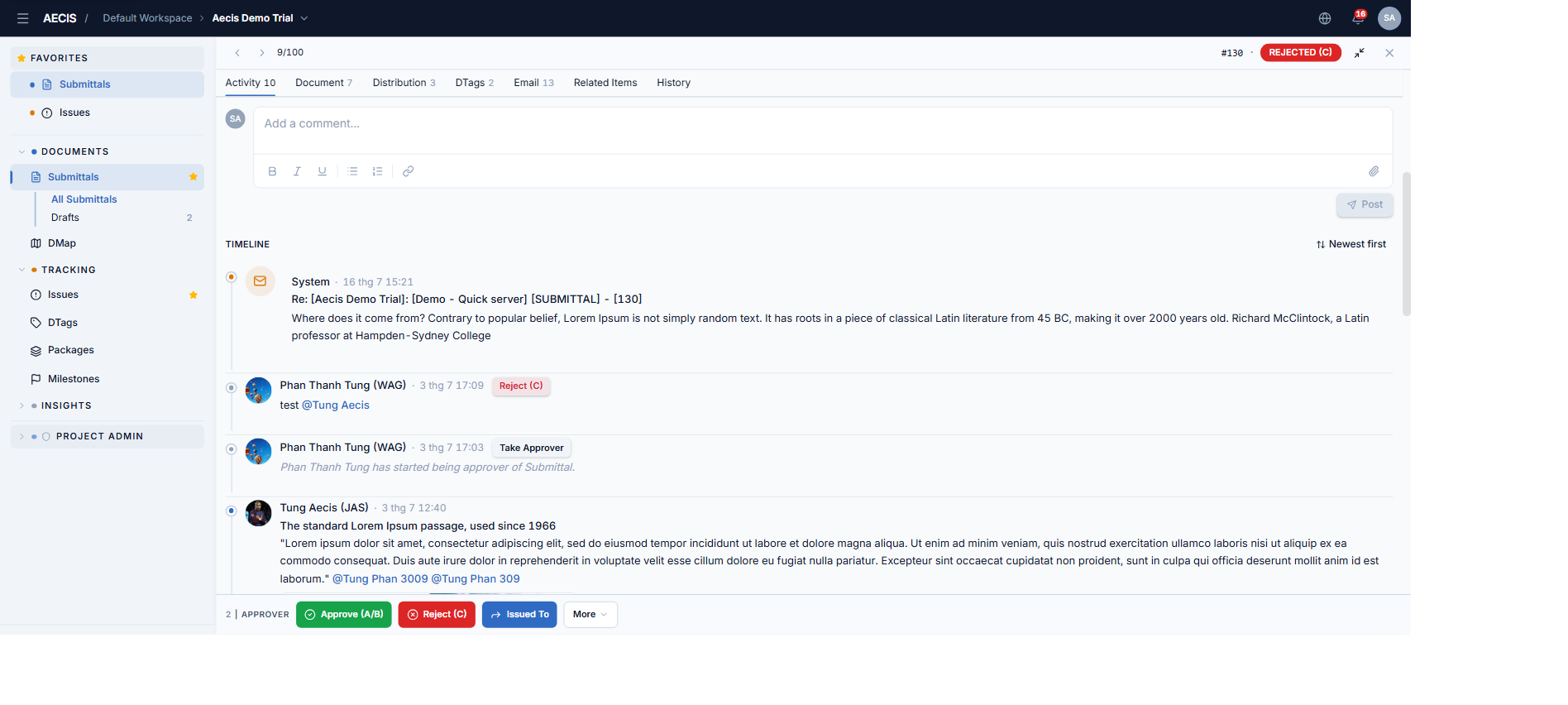Click the insert link icon
Image resolution: width=1568 pixels, height=705 pixels.
pos(408,171)
